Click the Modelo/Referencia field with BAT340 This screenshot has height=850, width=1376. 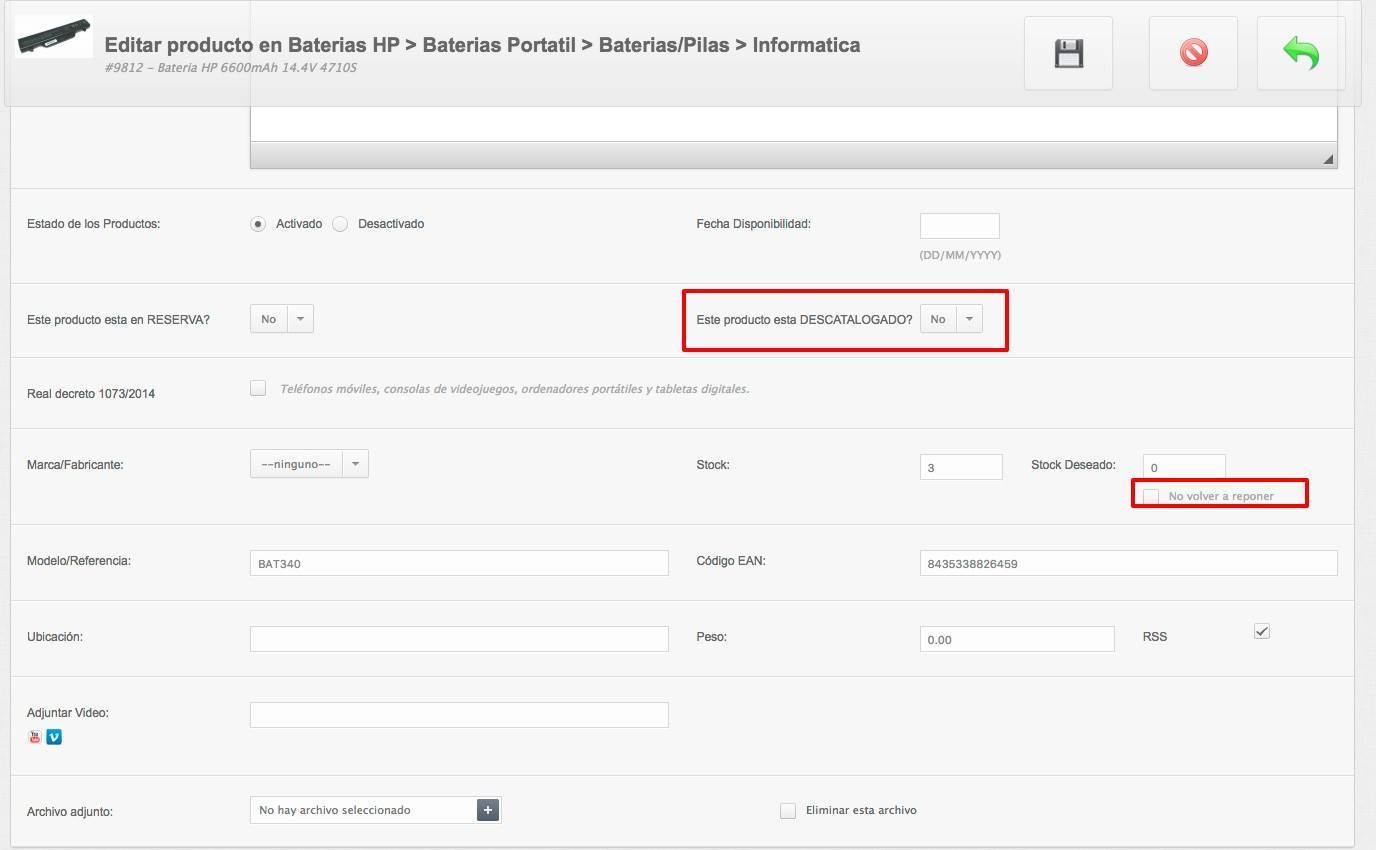pos(459,563)
